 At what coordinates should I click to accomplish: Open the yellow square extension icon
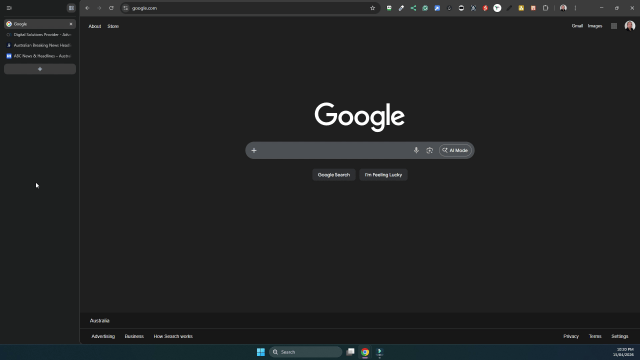pyautogui.click(x=521, y=8)
